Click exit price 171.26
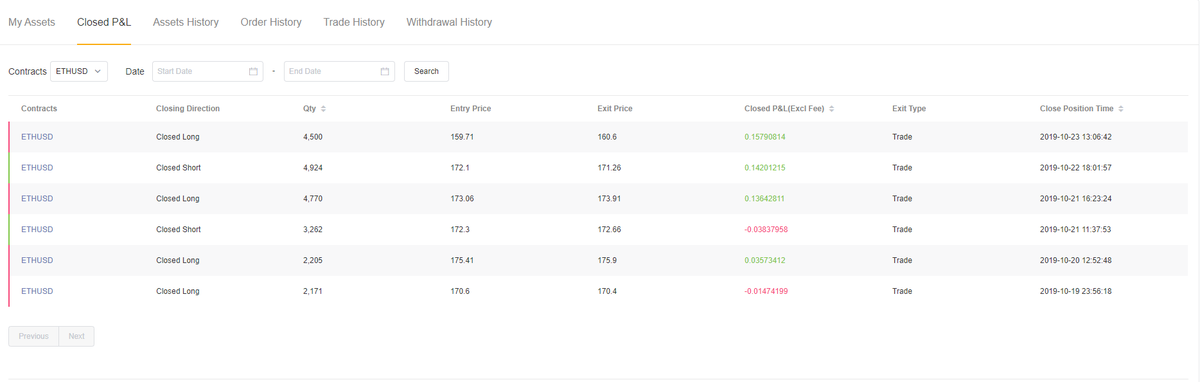Screen dimensions: 1200x382 609,167
